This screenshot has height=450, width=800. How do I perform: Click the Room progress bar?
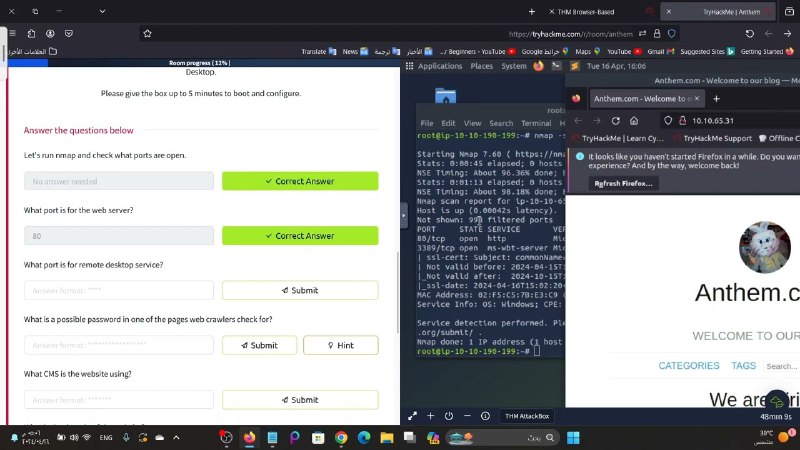200,63
